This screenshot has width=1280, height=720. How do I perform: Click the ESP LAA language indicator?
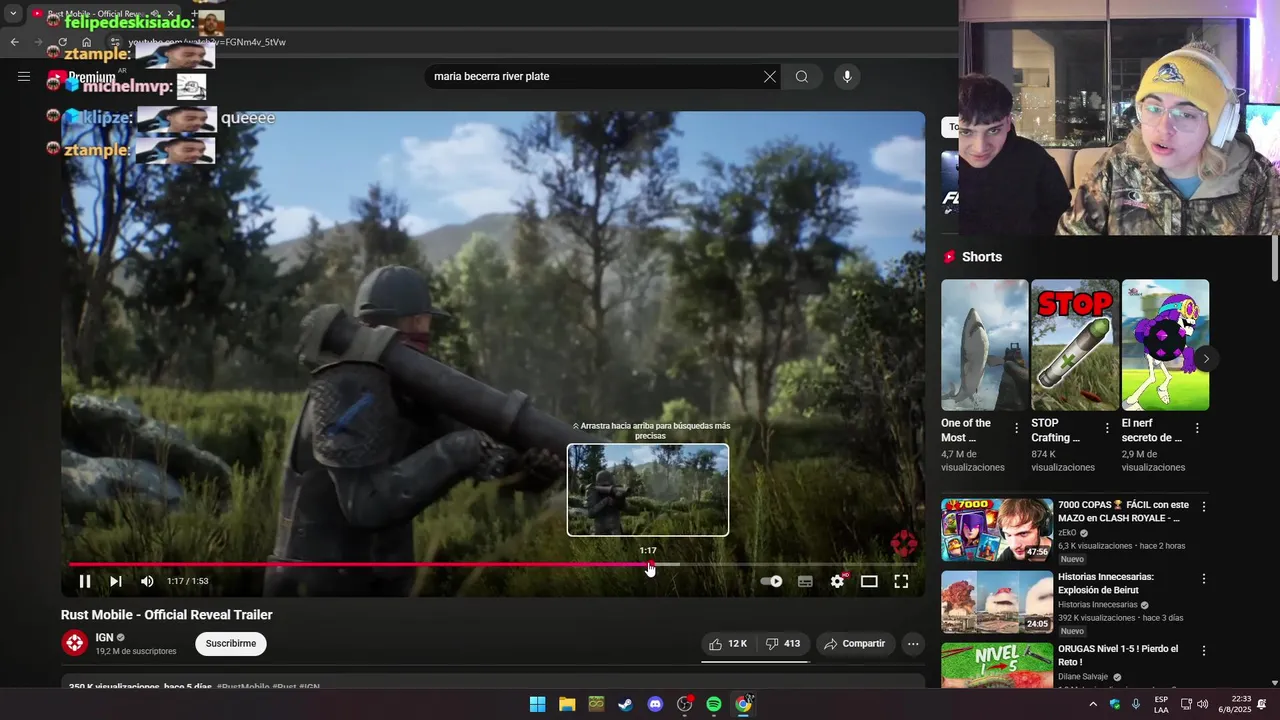[1161, 704]
